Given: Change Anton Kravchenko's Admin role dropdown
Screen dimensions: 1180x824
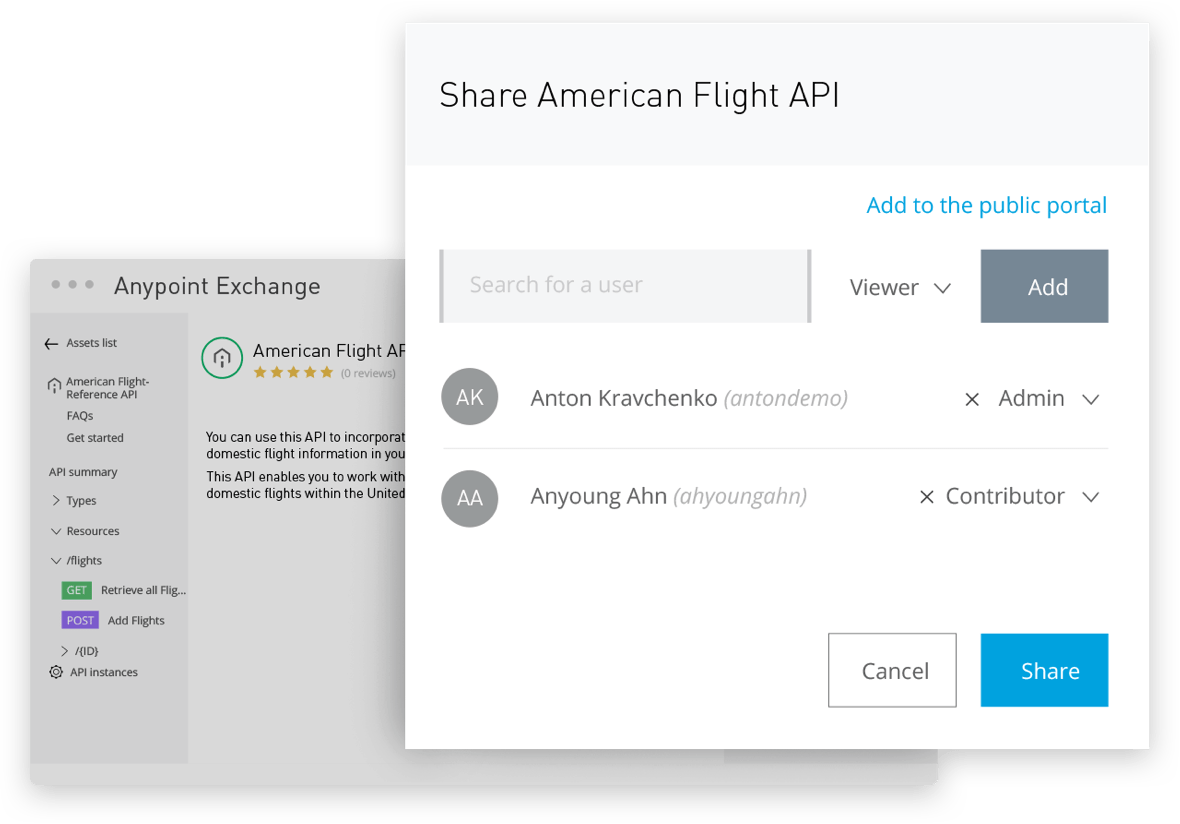Looking at the screenshot, I should [x=1049, y=398].
